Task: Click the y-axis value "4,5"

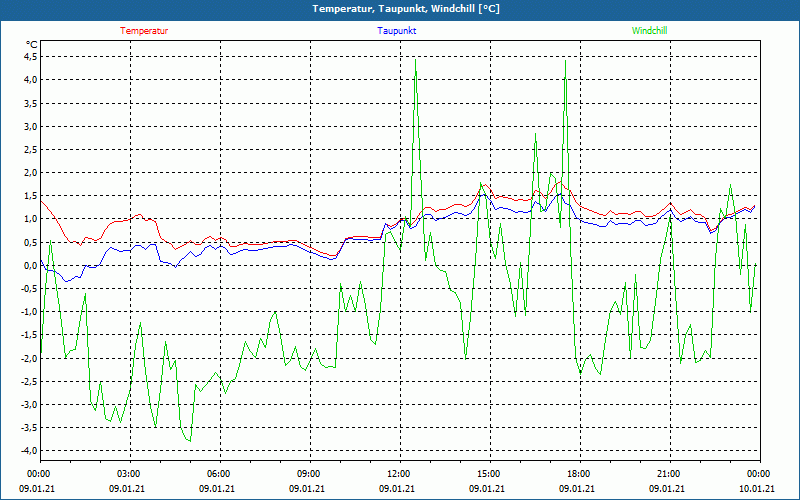Action: click(31, 57)
